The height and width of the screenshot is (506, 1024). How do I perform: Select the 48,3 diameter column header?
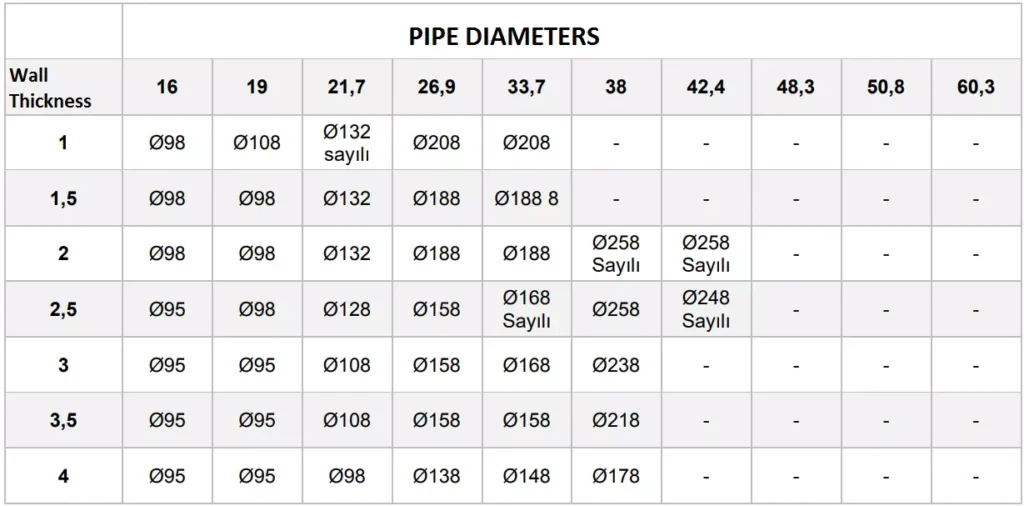click(x=796, y=87)
